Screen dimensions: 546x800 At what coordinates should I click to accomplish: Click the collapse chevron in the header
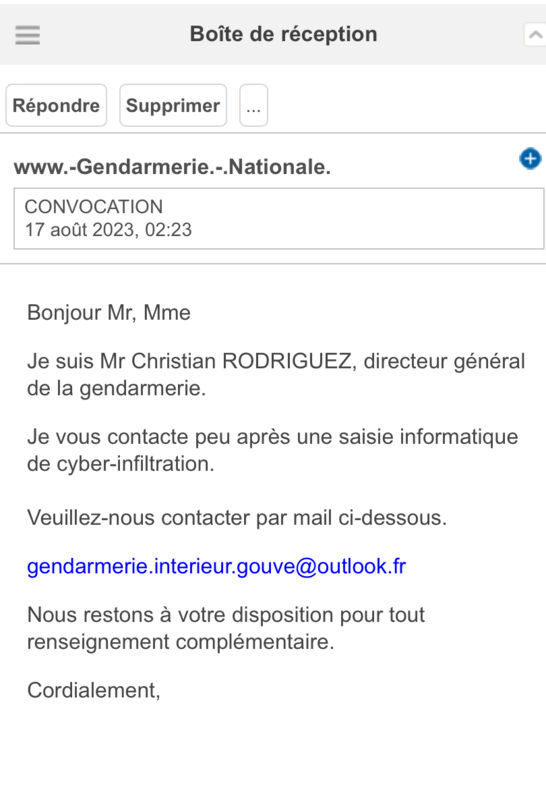(x=535, y=35)
